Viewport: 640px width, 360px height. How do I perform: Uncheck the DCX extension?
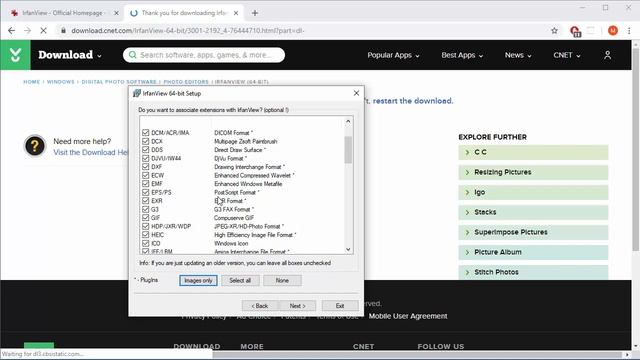point(146,141)
